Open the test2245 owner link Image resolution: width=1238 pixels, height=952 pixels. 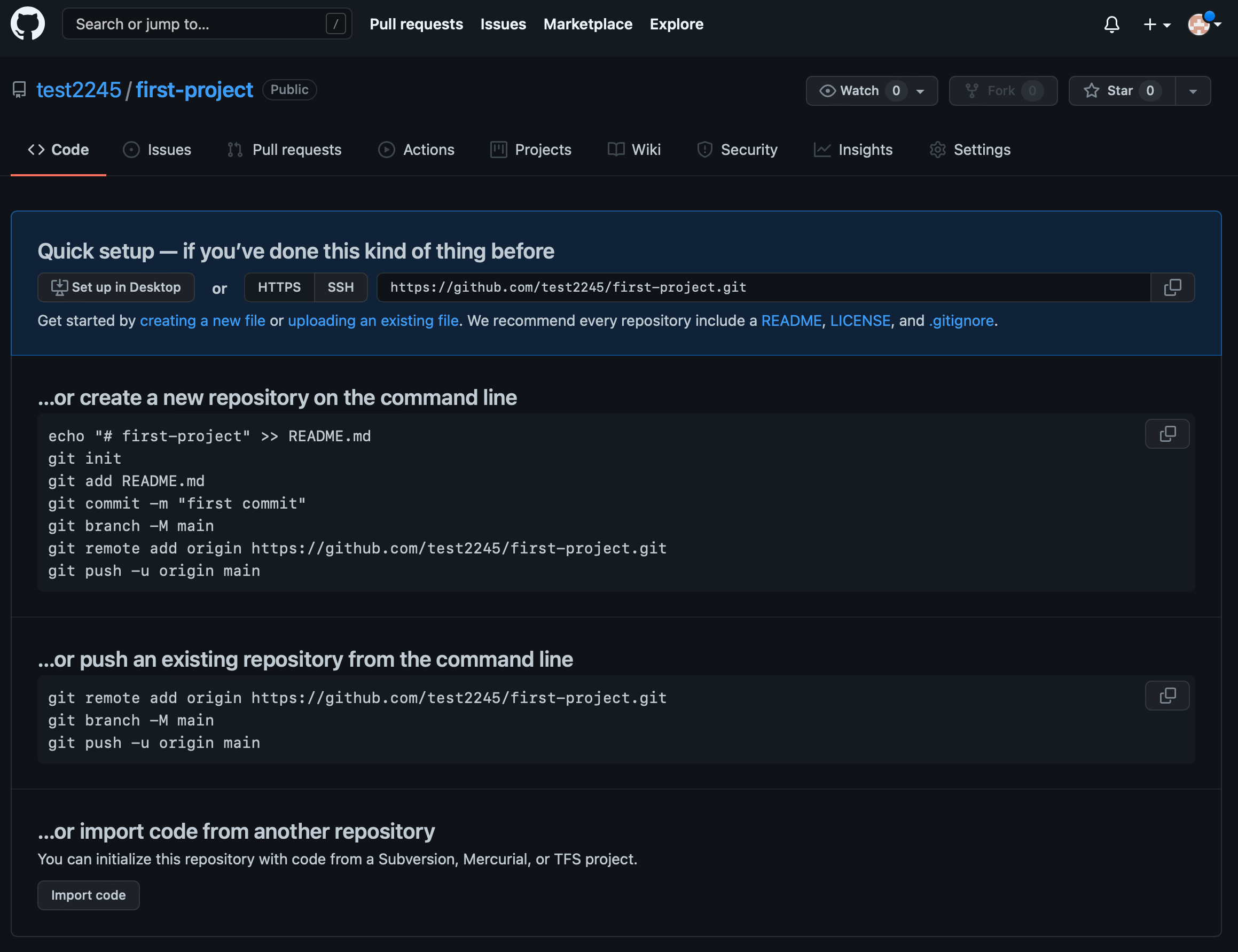(x=79, y=90)
